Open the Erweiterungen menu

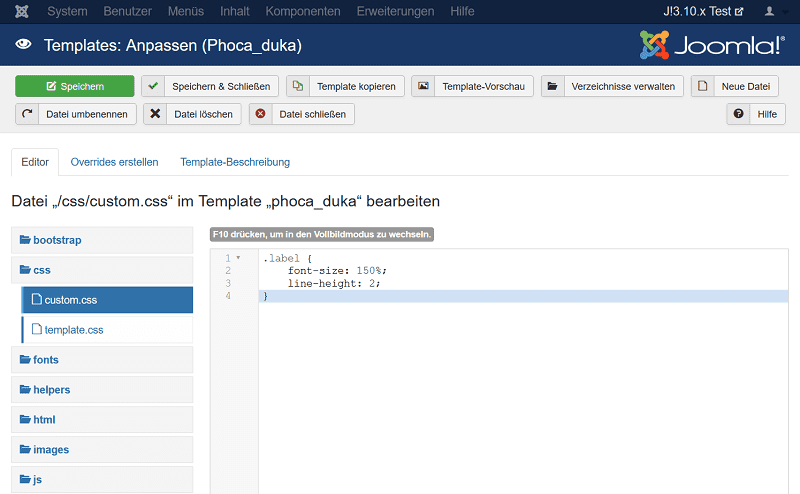click(x=395, y=11)
